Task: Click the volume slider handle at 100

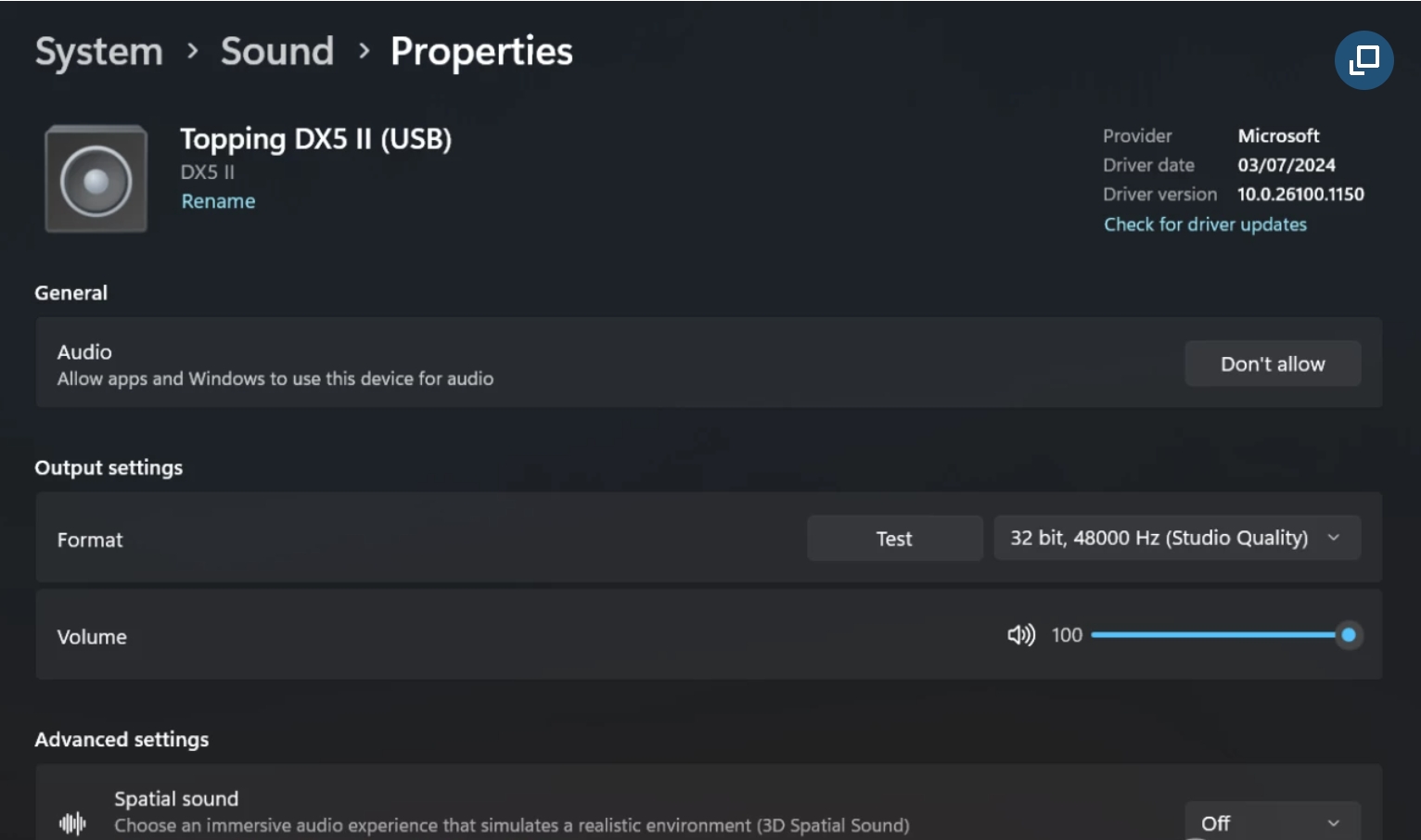Action: click(x=1349, y=635)
